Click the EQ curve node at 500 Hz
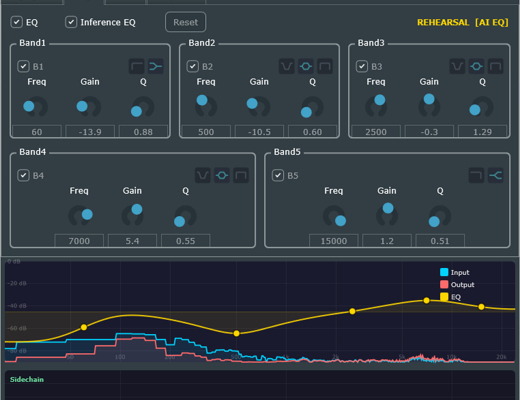The width and height of the screenshot is (520, 400). (x=236, y=333)
